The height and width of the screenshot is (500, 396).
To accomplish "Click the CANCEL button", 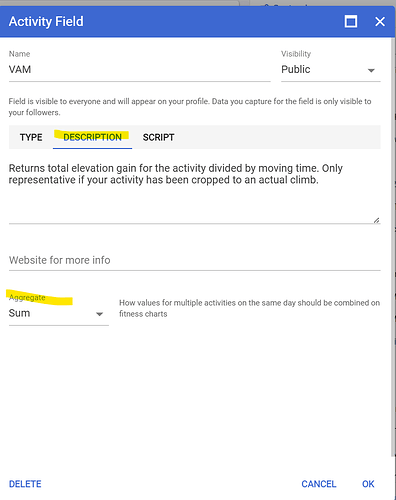I will (x=319, y=484).
